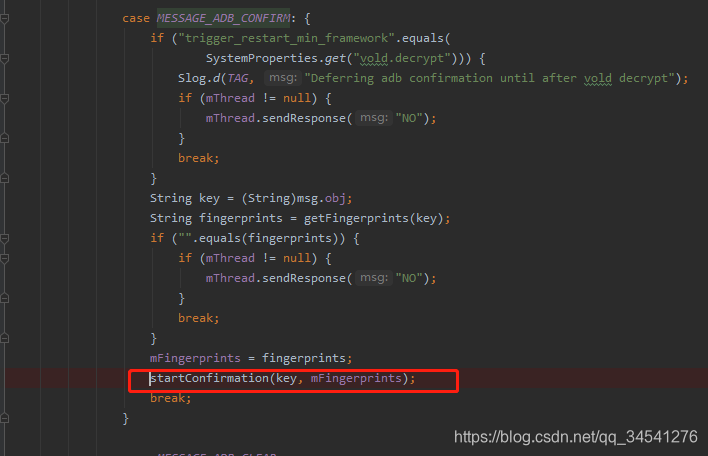Click the MESSAGE_ADB_CONFIRM constant

224,19
